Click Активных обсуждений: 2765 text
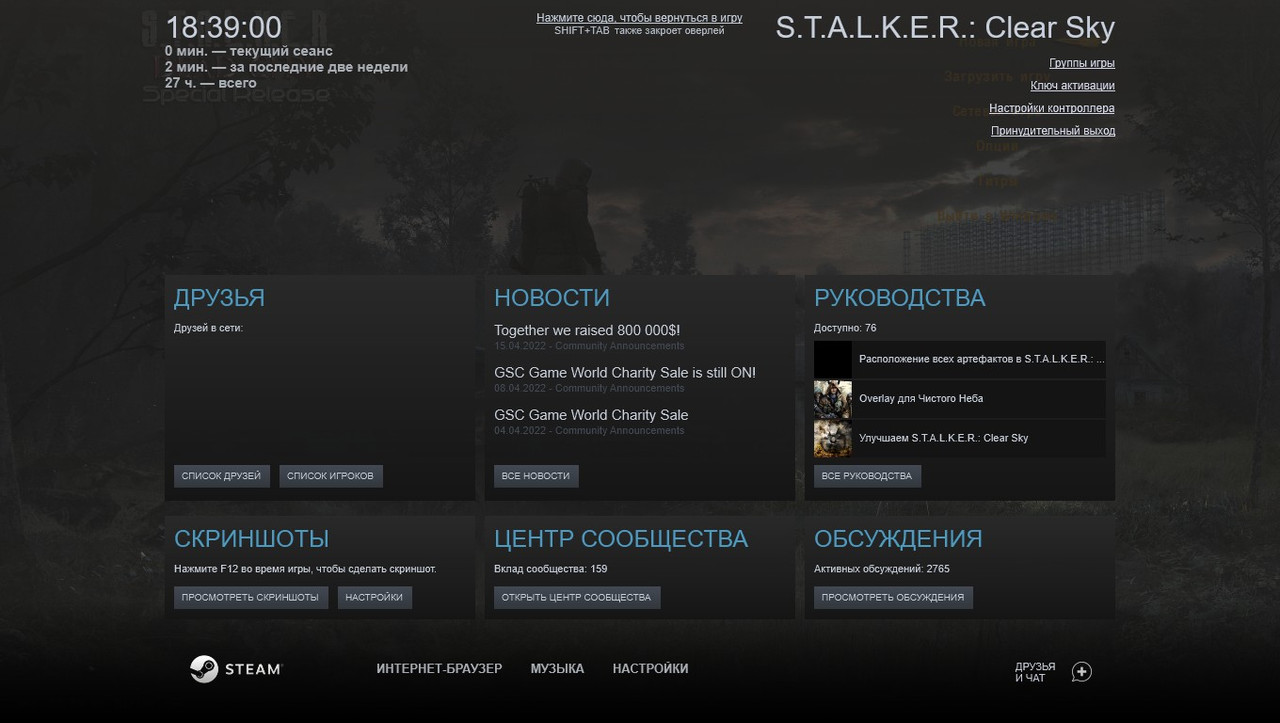 [882, 569]
